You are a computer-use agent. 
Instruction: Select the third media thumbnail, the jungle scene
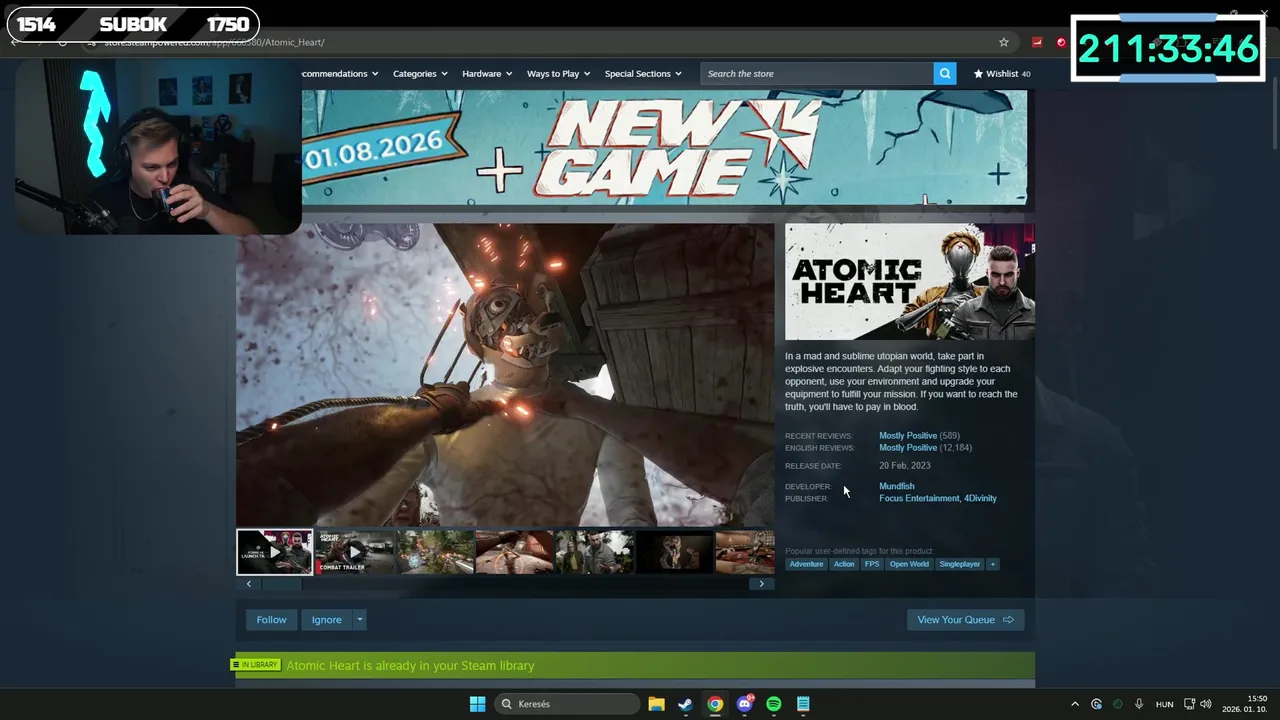click(434, 552)
